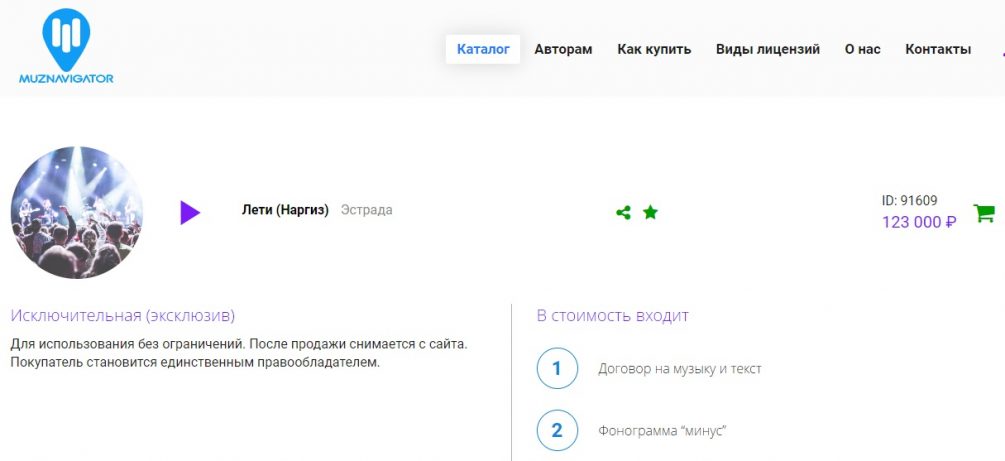
Task: Click the Договор на музыку и текст item
Action: point(679,369)
